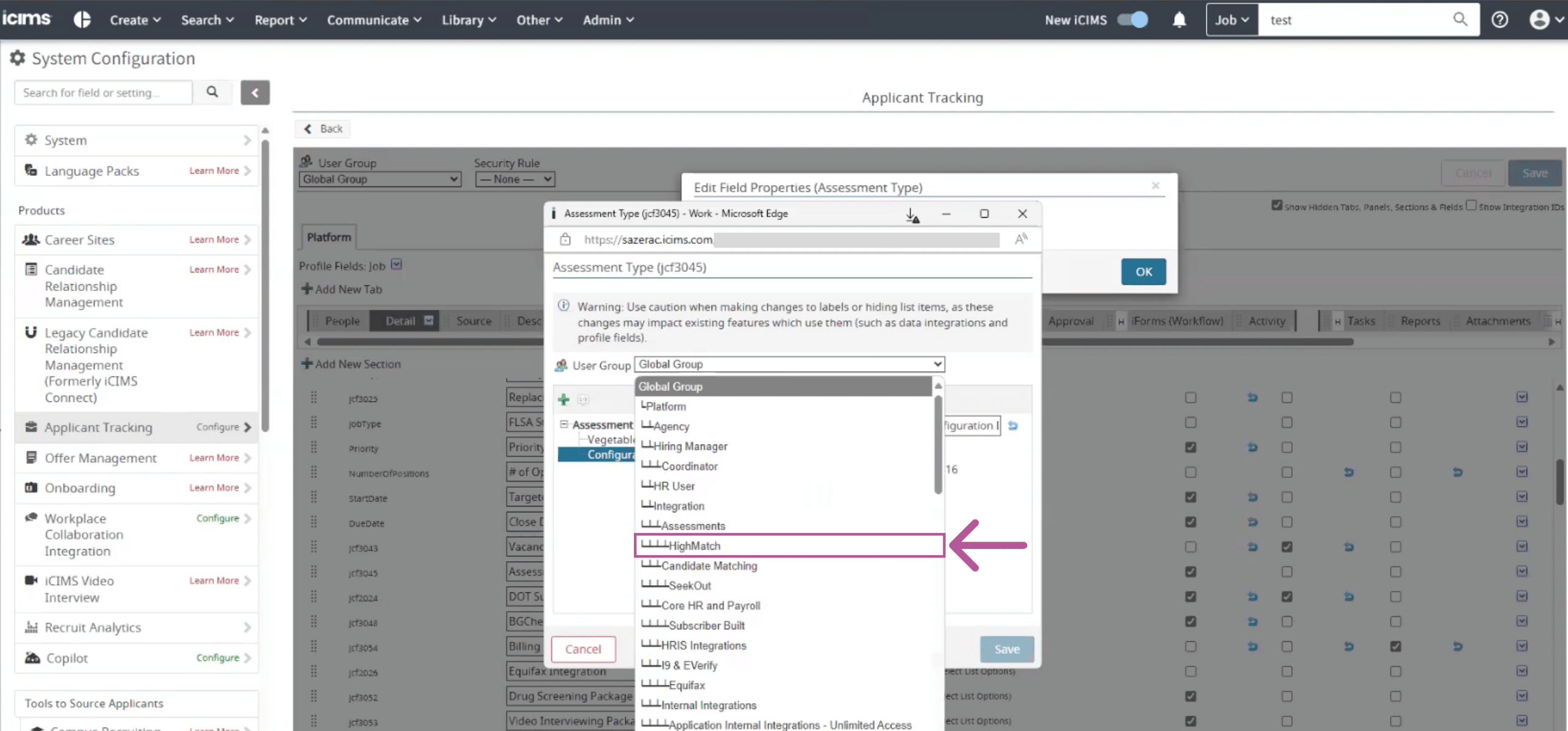
Task: Click Cancel in Assessment Type window
Action: 583,649
